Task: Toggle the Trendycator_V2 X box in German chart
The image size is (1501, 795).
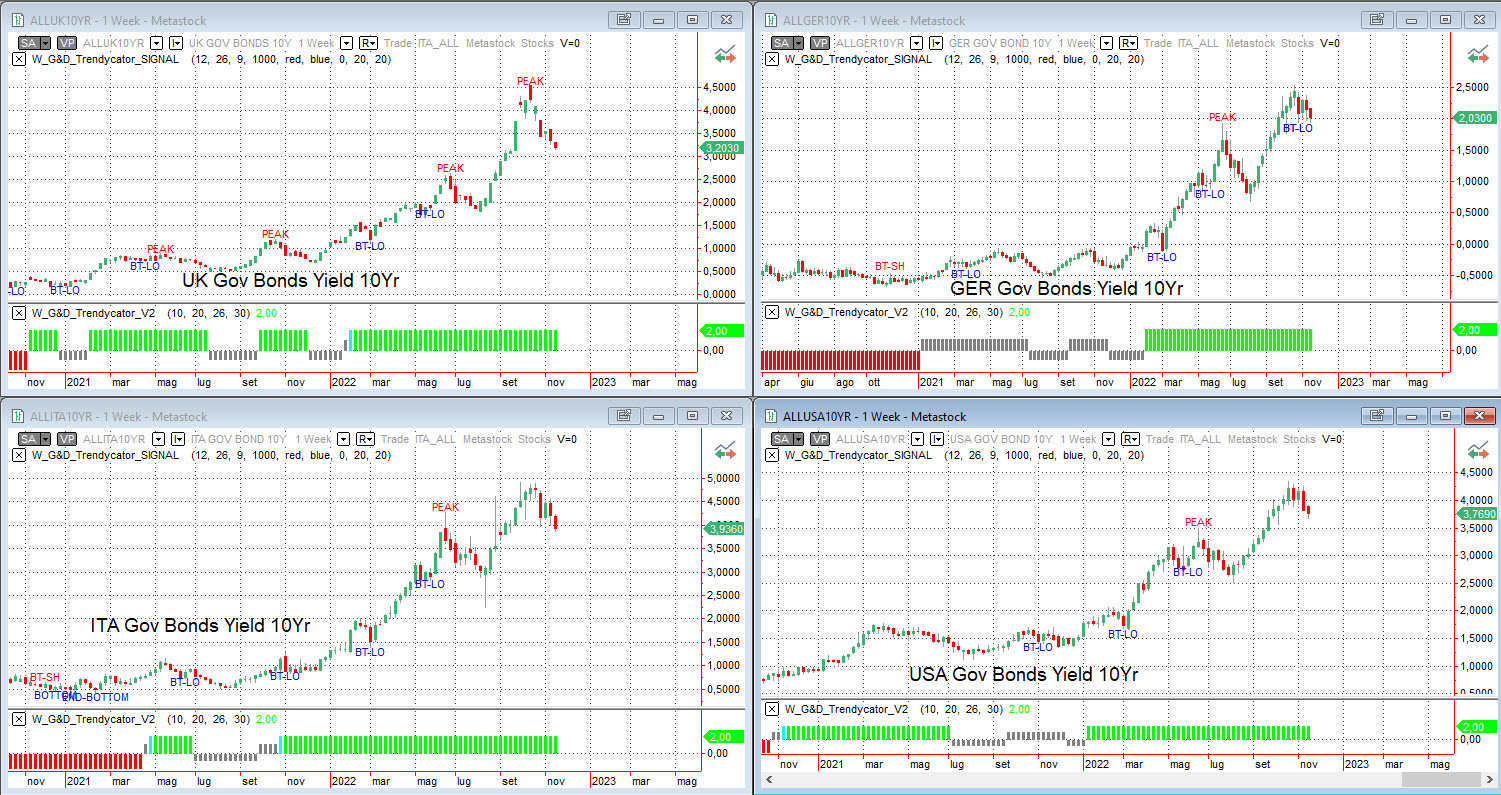Action: [772, 312]
